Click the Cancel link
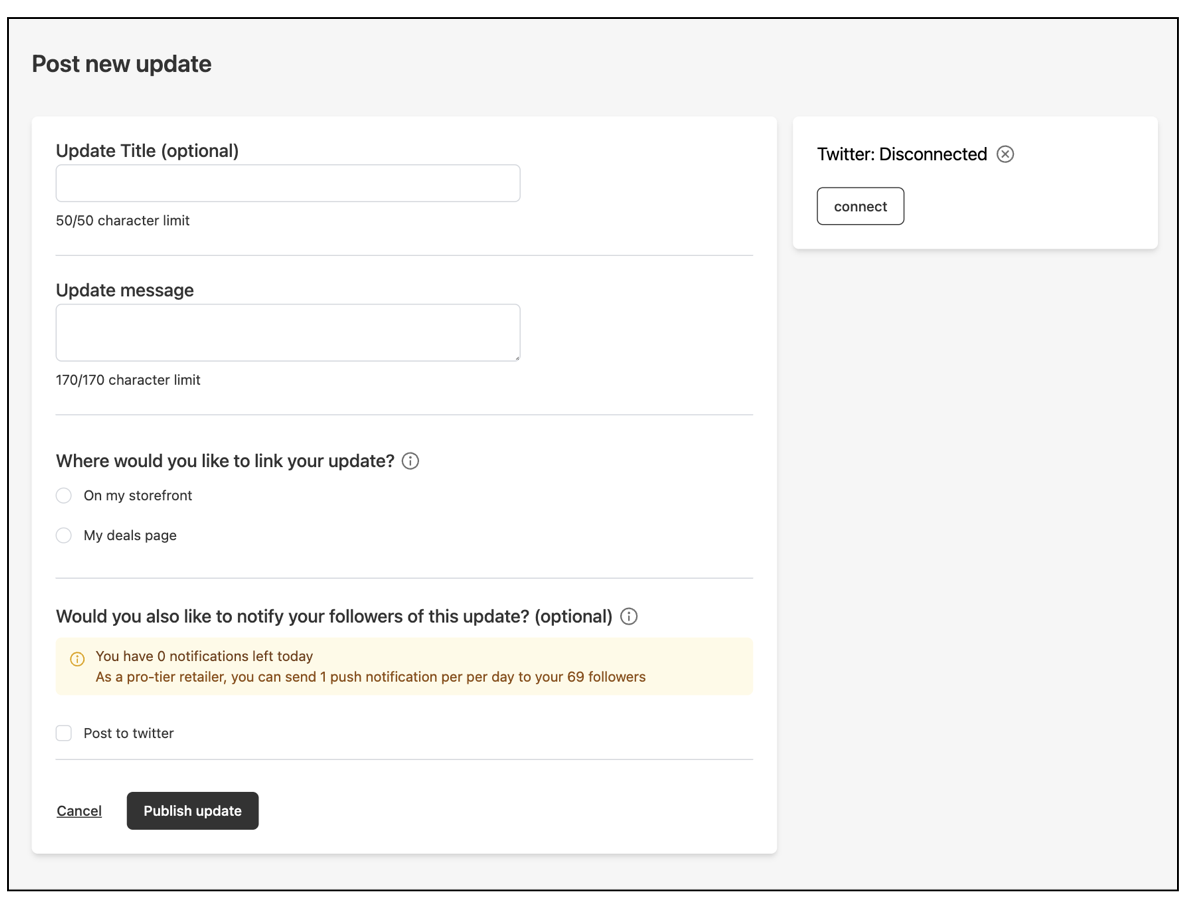This screenshot has width=1192, height=906. [x=79, y=811]
